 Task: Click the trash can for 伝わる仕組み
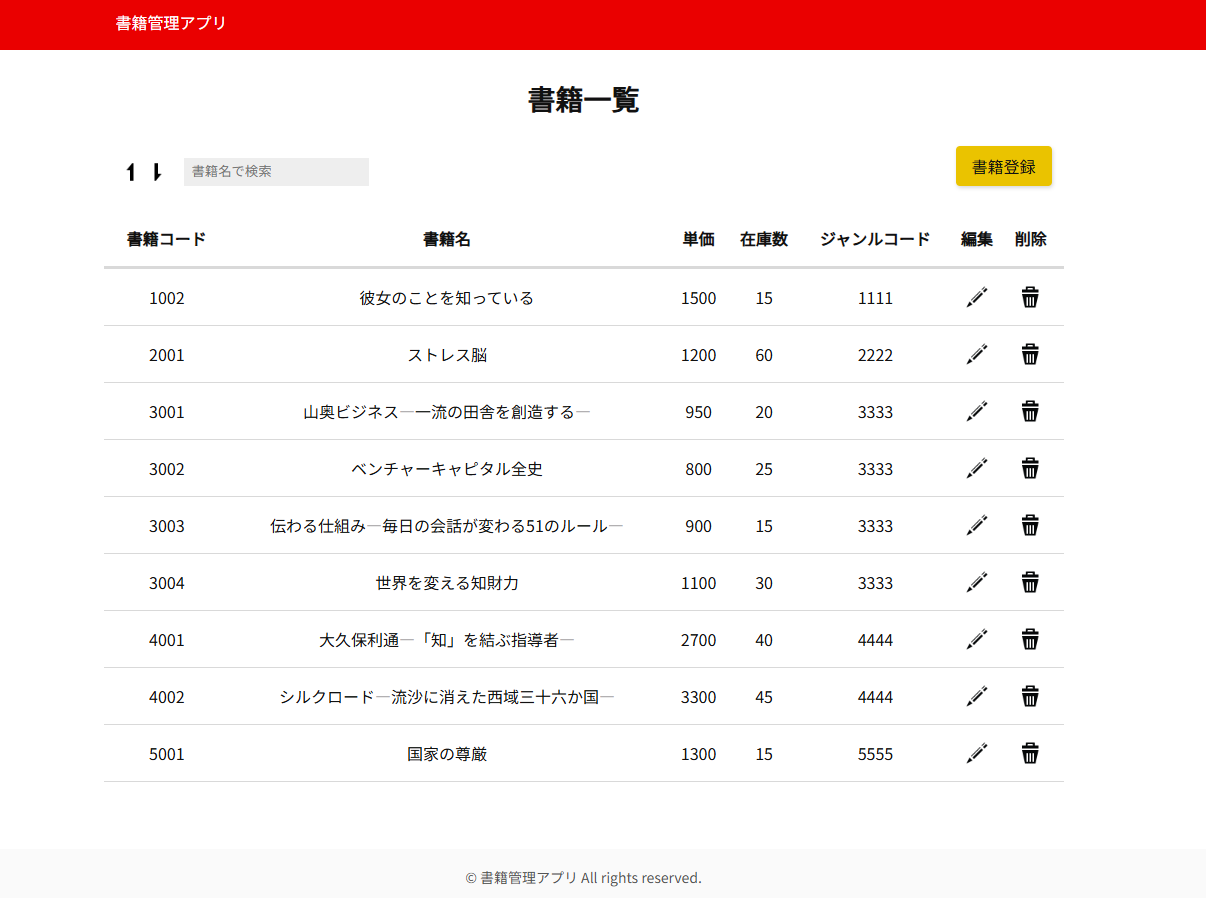(x=1030, y=525)
